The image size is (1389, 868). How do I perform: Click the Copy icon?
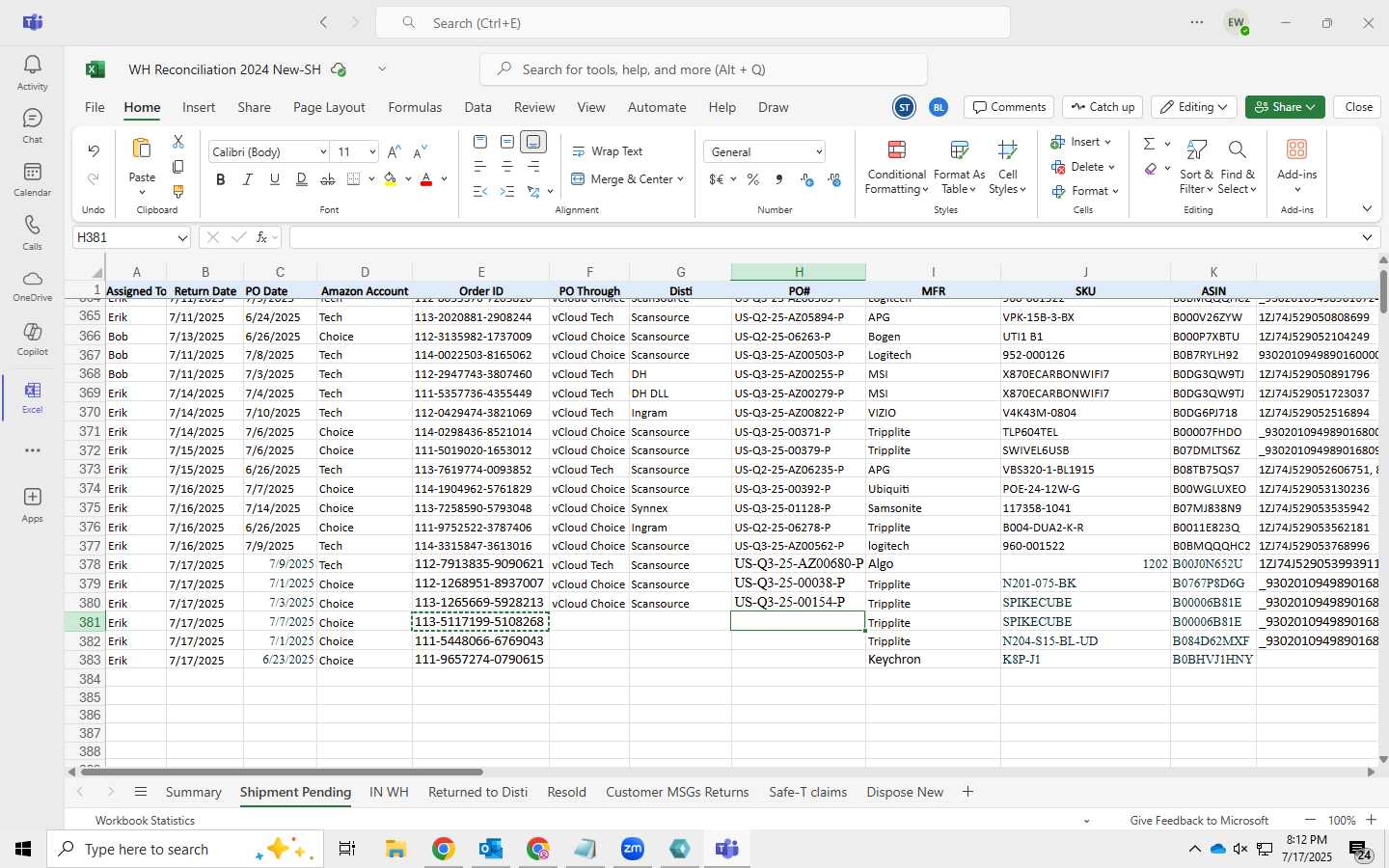click(x=178, y=167)
